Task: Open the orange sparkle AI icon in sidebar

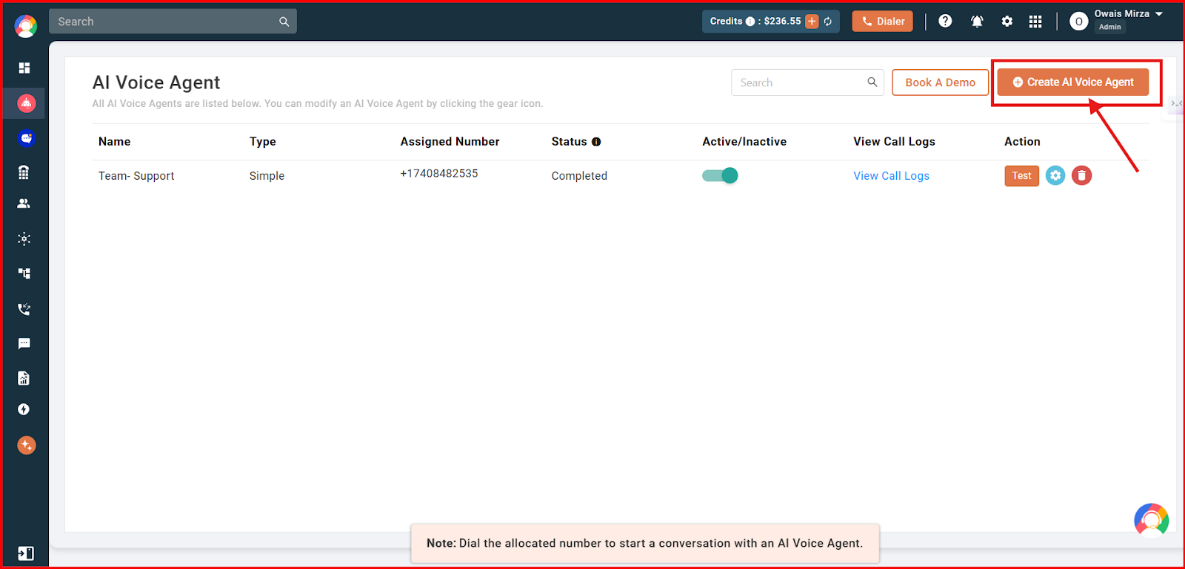Action: (26, 445)
